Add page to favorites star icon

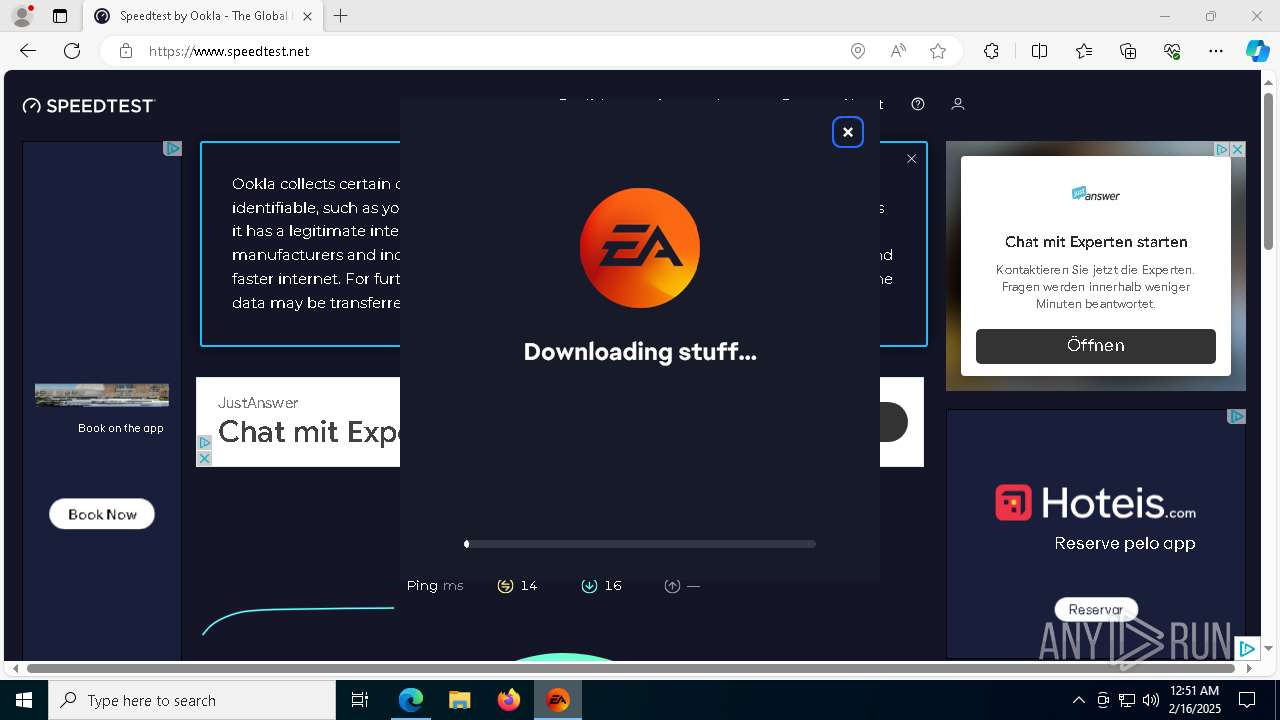click(938, 51)
